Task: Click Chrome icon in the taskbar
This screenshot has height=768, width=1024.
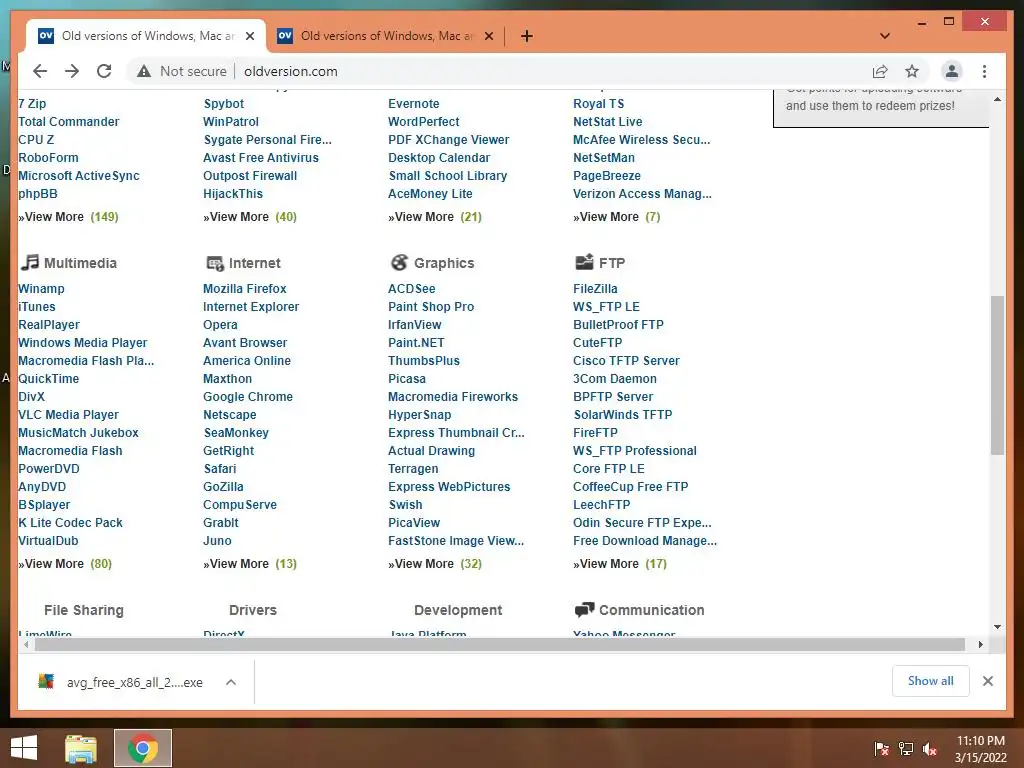Action: [143, 748]
